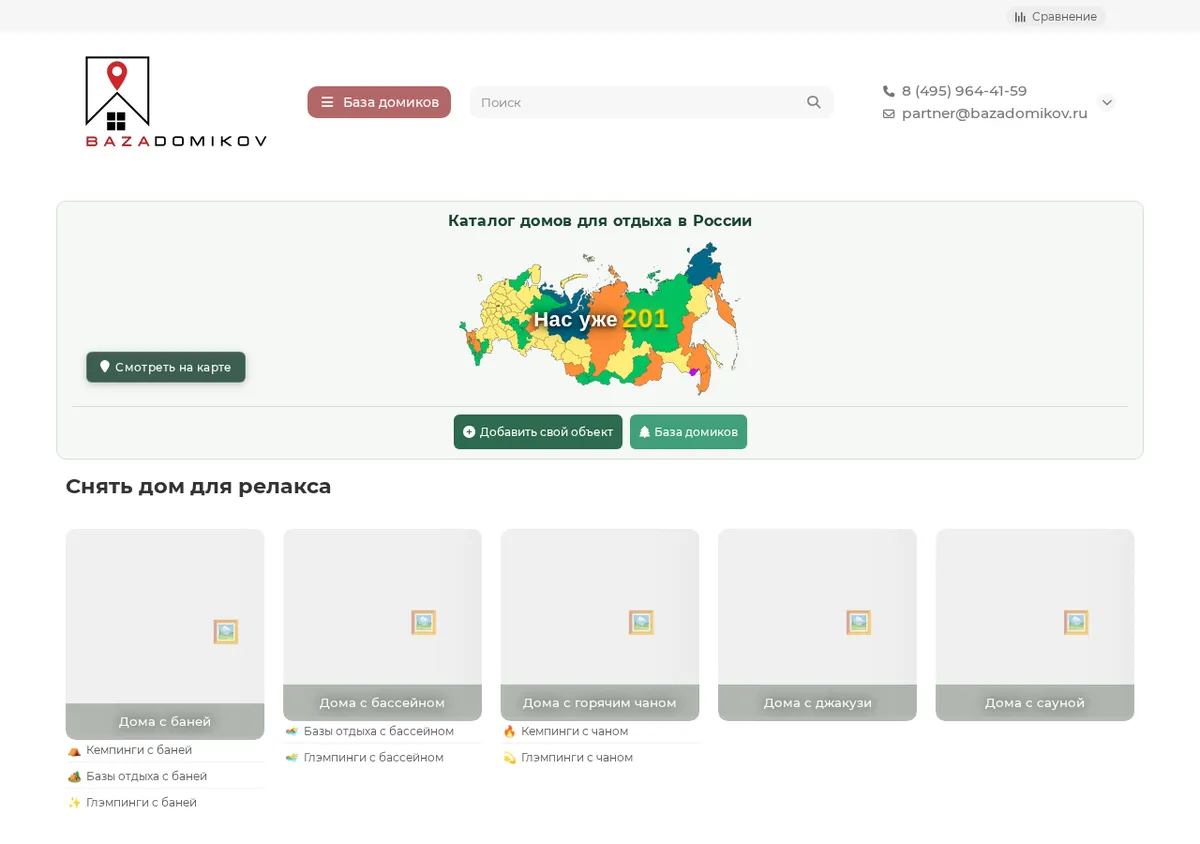Open Кемпинги с баней link

click(139, 750)
